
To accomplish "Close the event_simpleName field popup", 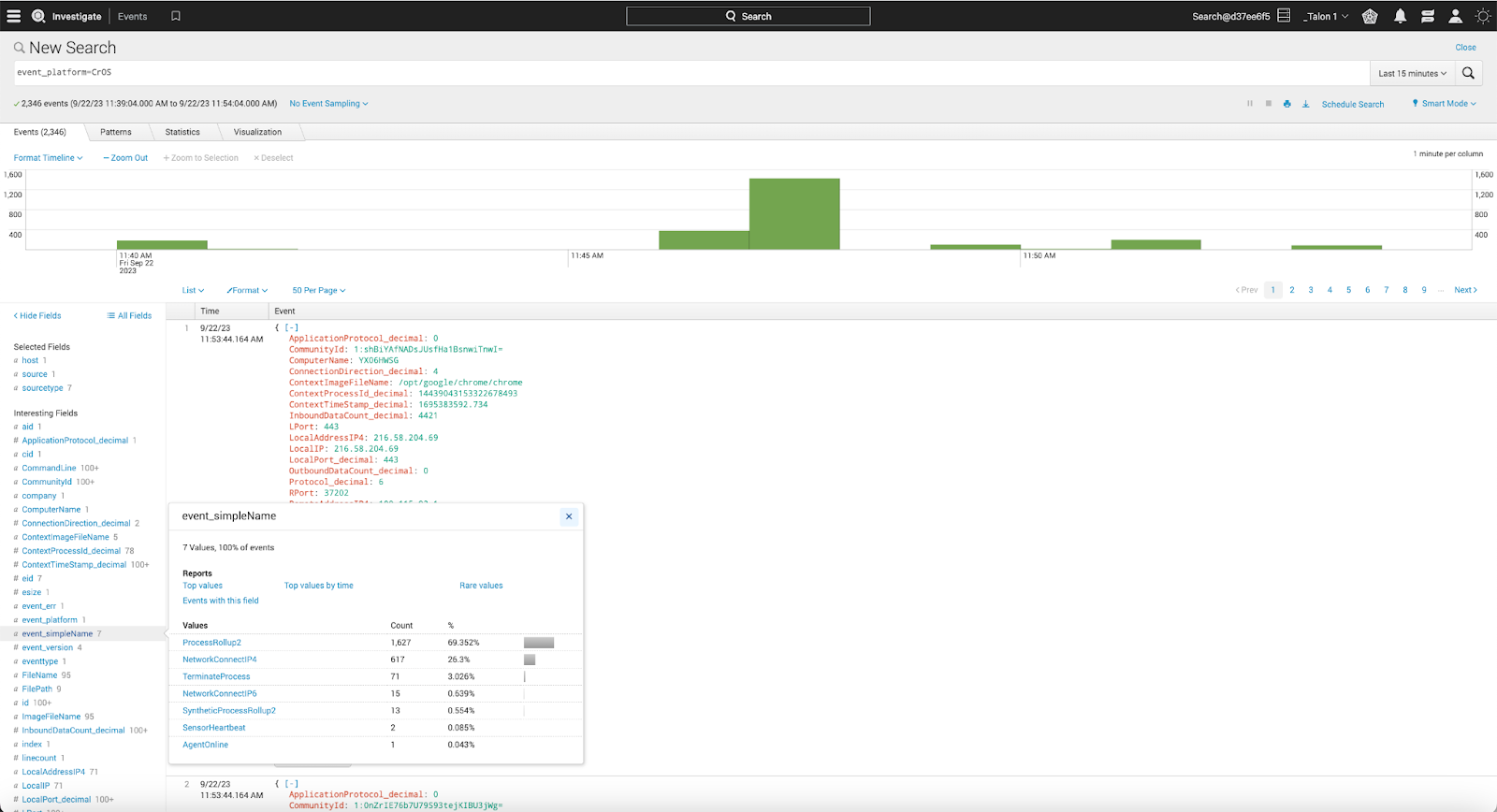I will pyautogui.click(x=569, y=516).
